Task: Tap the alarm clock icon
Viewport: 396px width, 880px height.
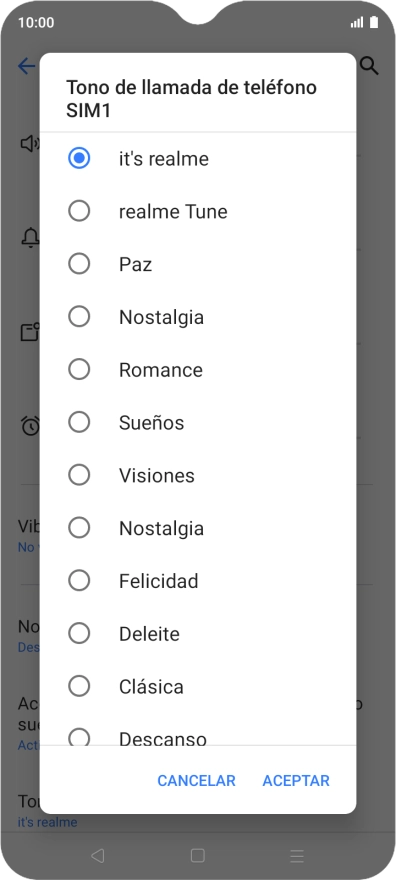Action: click(x=30, y=425)
